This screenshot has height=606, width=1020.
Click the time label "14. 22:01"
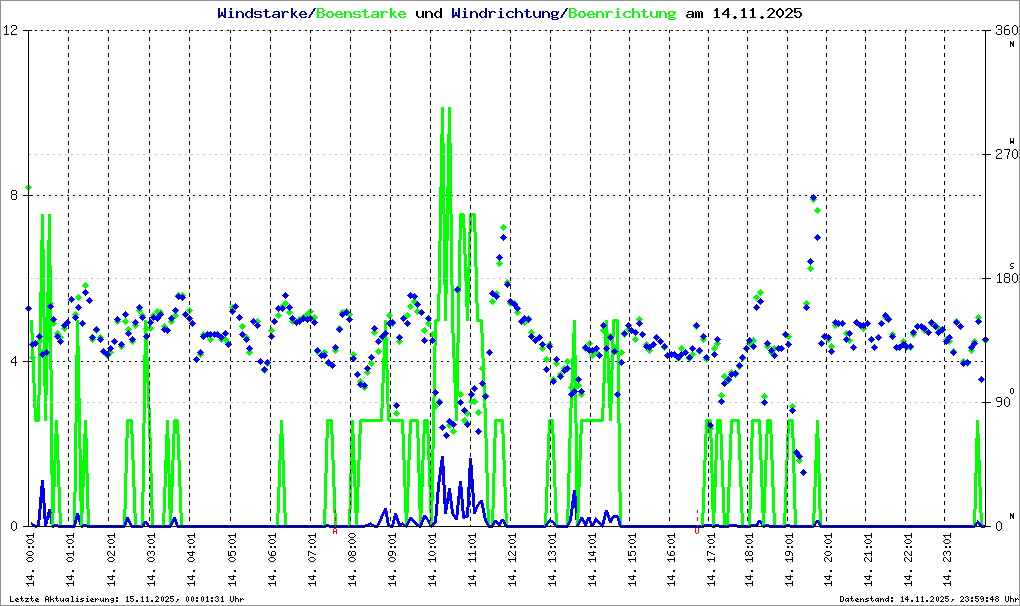[910, 559]
